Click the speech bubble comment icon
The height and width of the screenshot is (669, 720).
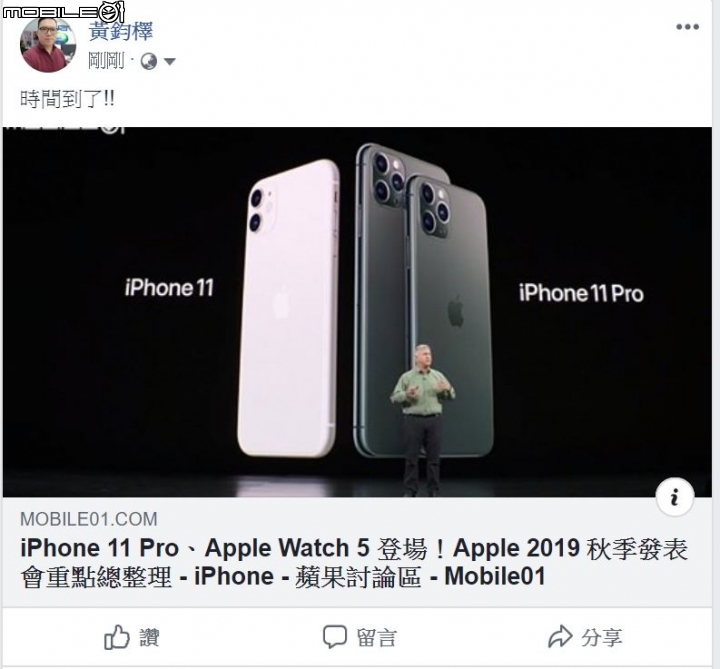tap(335, 637)
